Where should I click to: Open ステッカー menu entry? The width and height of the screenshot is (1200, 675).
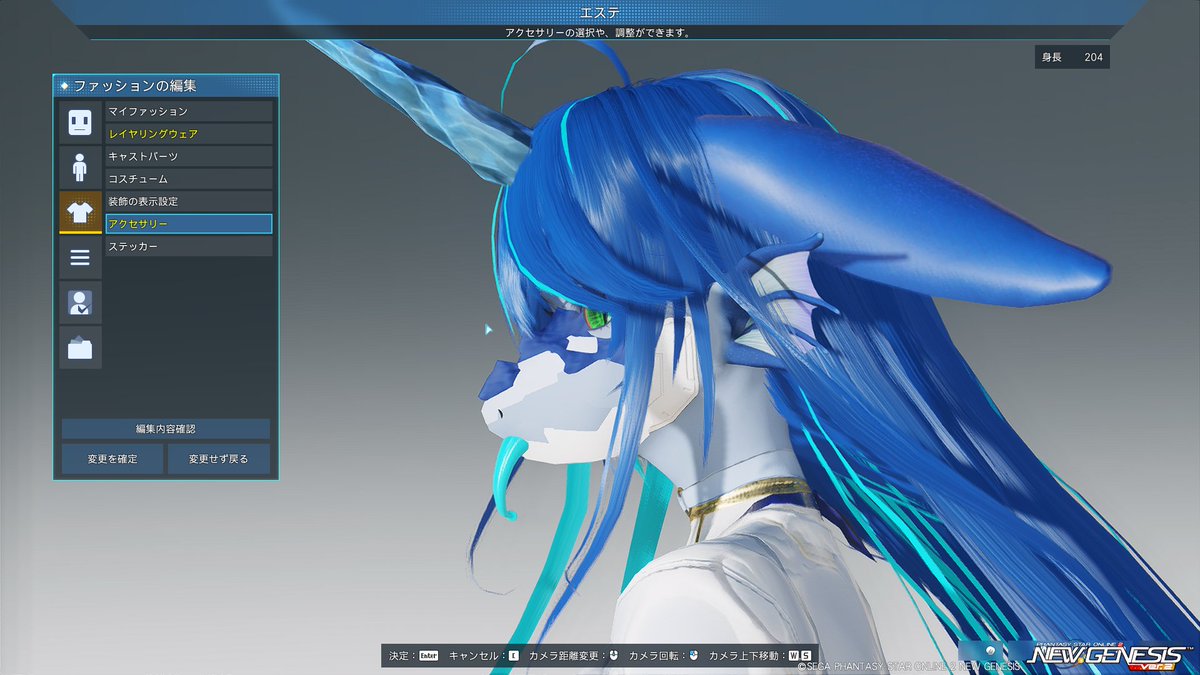click(189, 246)
